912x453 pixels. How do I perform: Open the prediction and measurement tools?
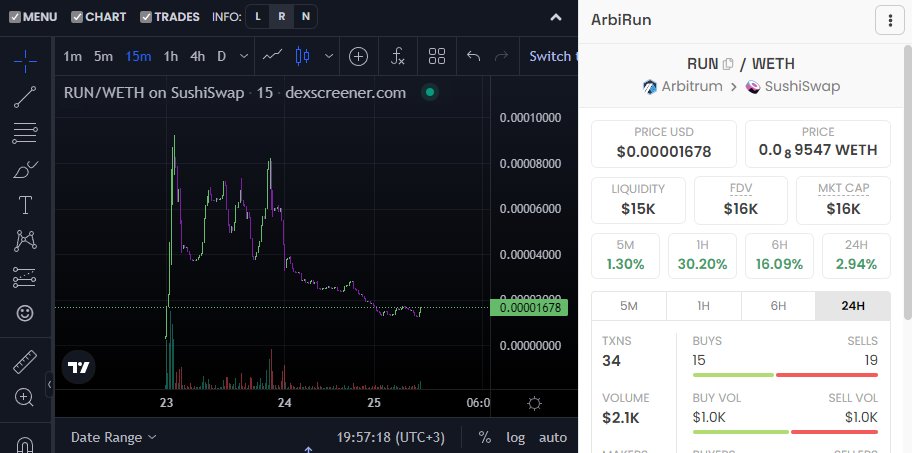[x=25, y=277]
